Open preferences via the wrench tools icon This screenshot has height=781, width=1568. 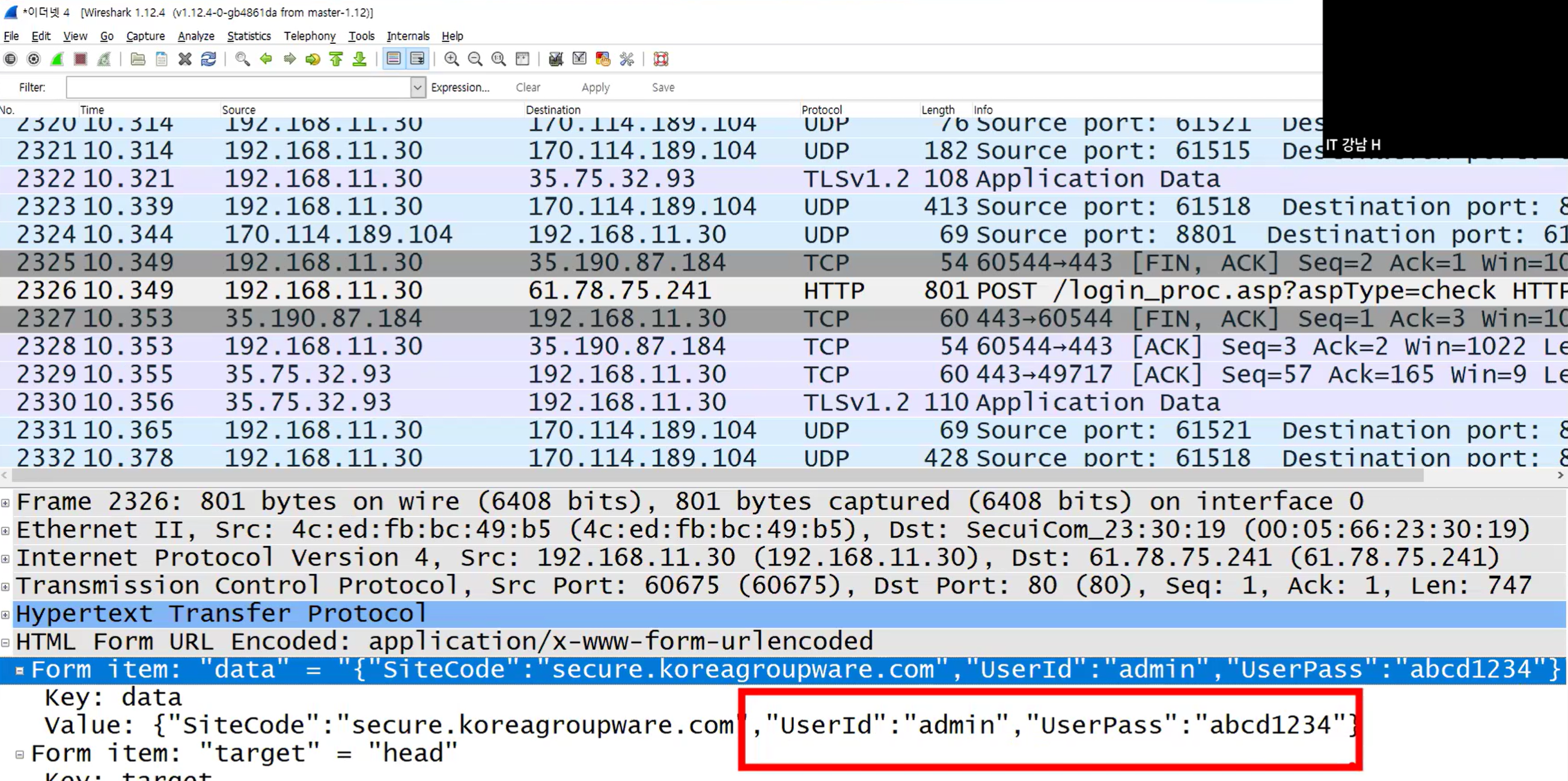[626, 59]
